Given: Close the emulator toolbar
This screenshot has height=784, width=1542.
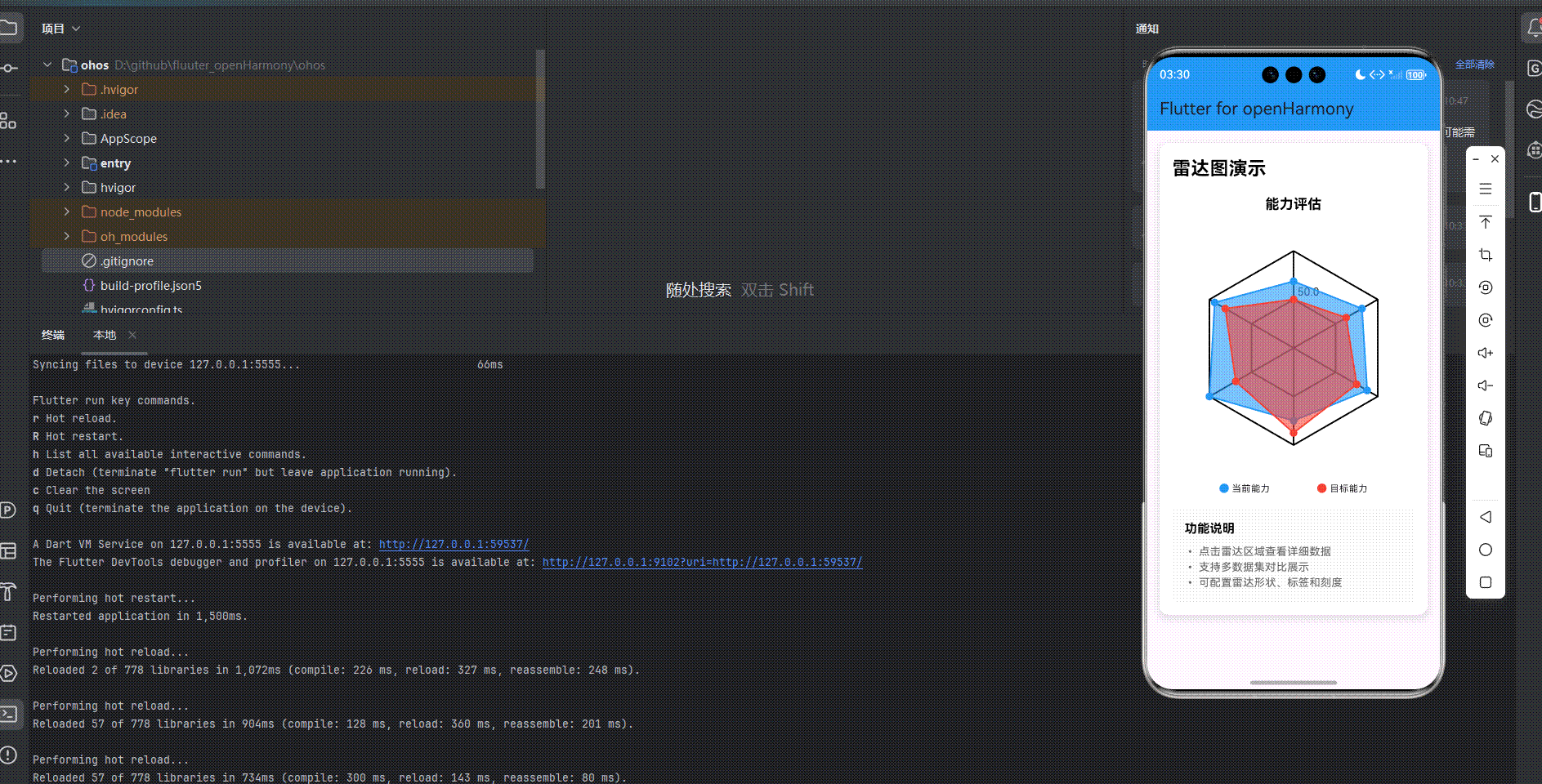Looking at the screenshot, I should [x=1495, y=159].
